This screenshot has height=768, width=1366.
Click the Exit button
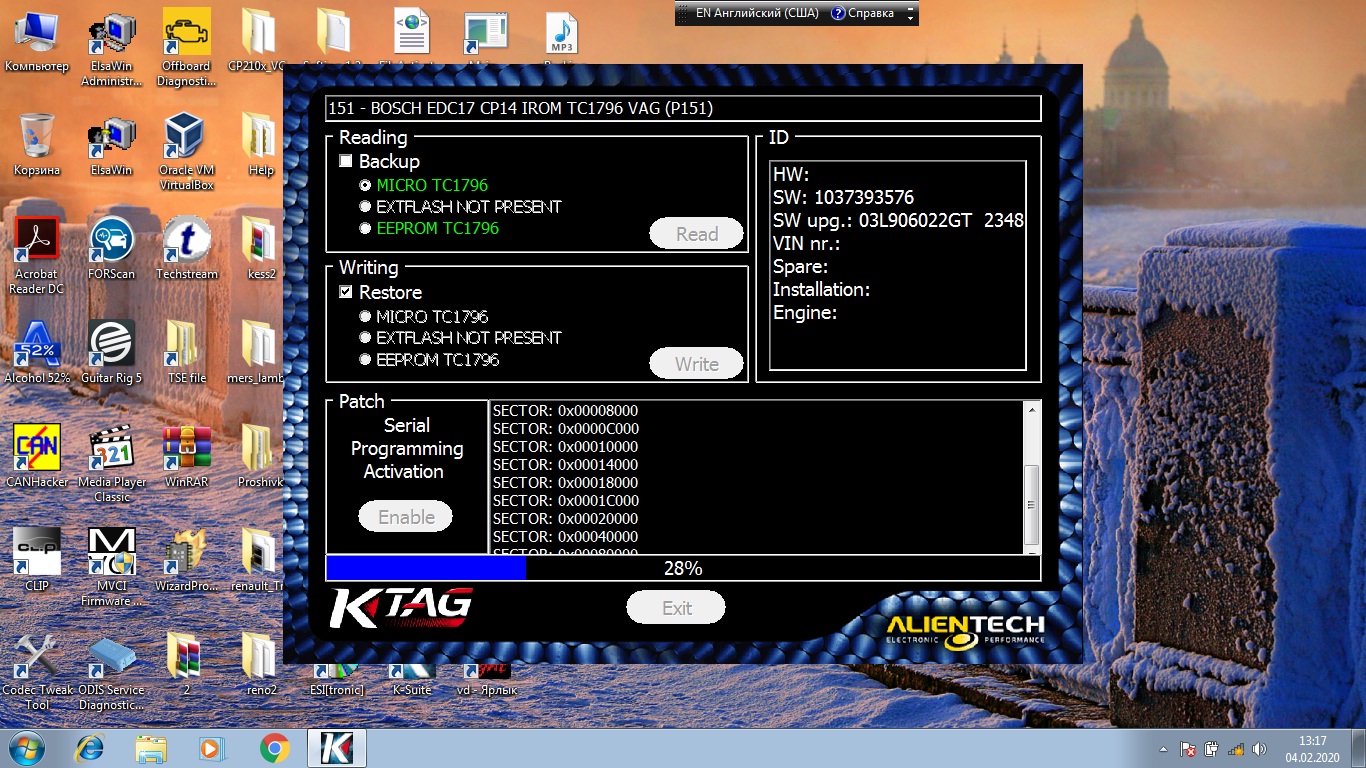point(676,607)
